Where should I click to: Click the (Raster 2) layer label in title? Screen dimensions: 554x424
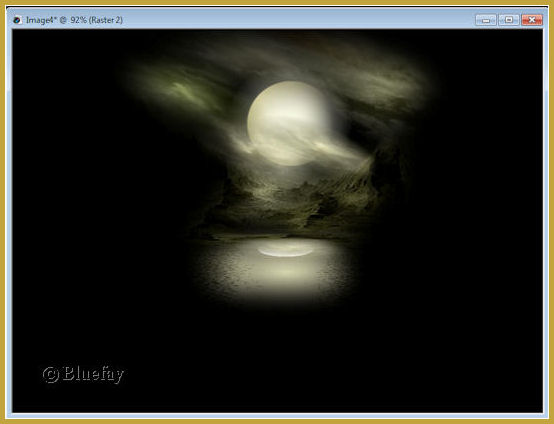(106, 20)
